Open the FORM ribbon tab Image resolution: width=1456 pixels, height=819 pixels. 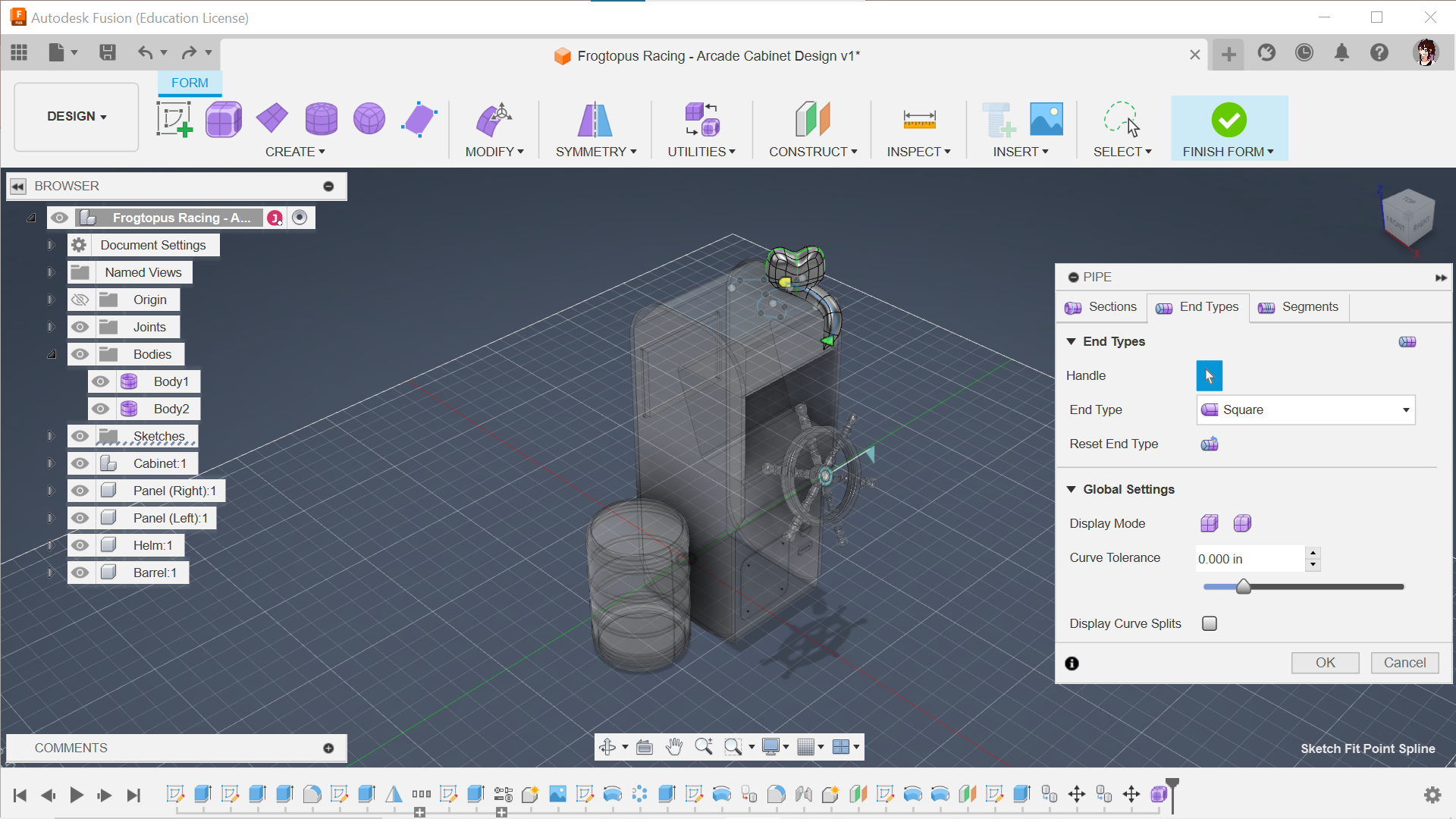pos(190,83)
